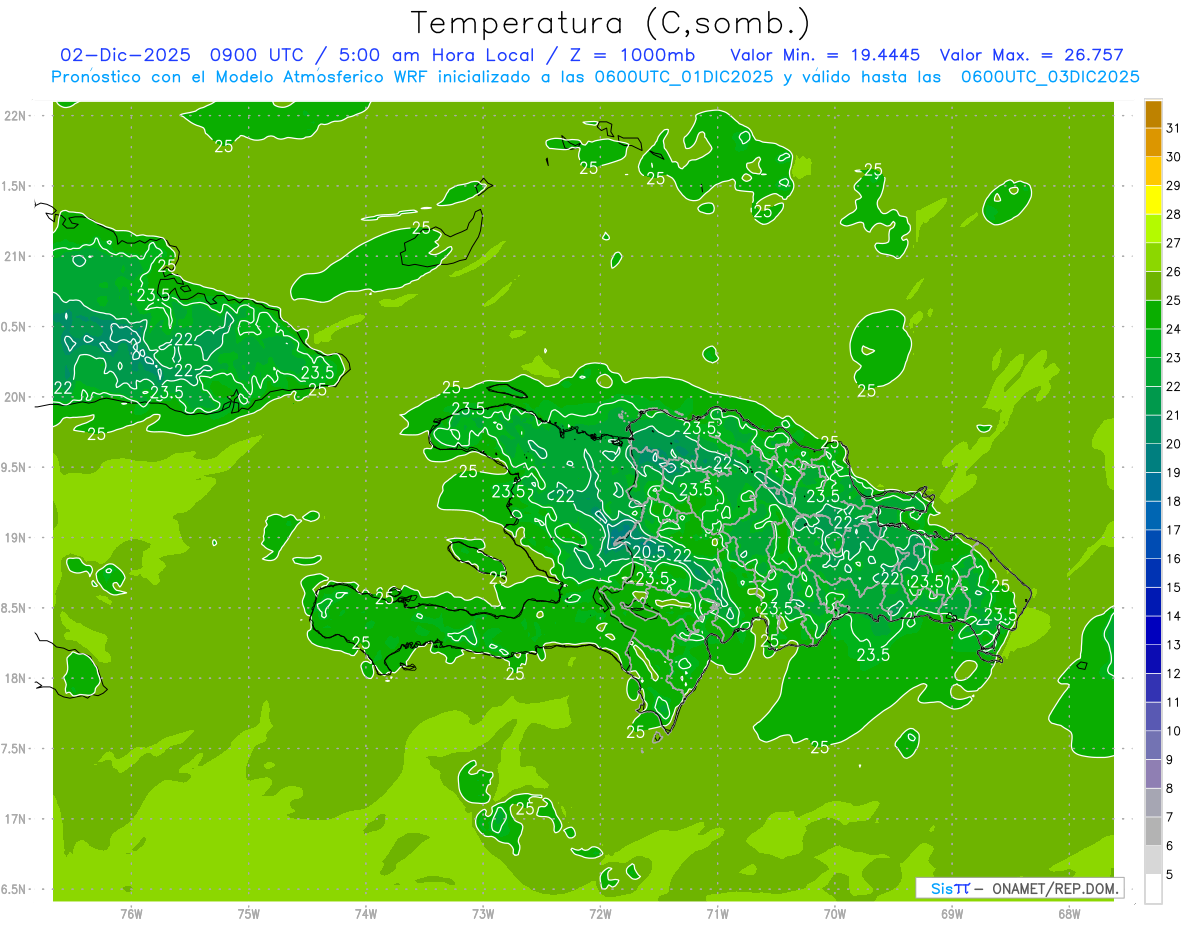
Task: Click the 76W longitude axis label
Action: 131,914
